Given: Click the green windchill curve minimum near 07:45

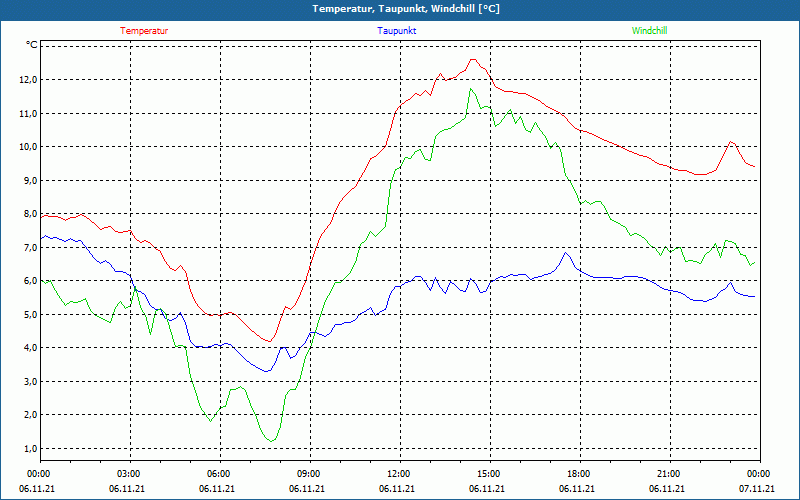Looking at the screenshot, I should pos(272,441).
